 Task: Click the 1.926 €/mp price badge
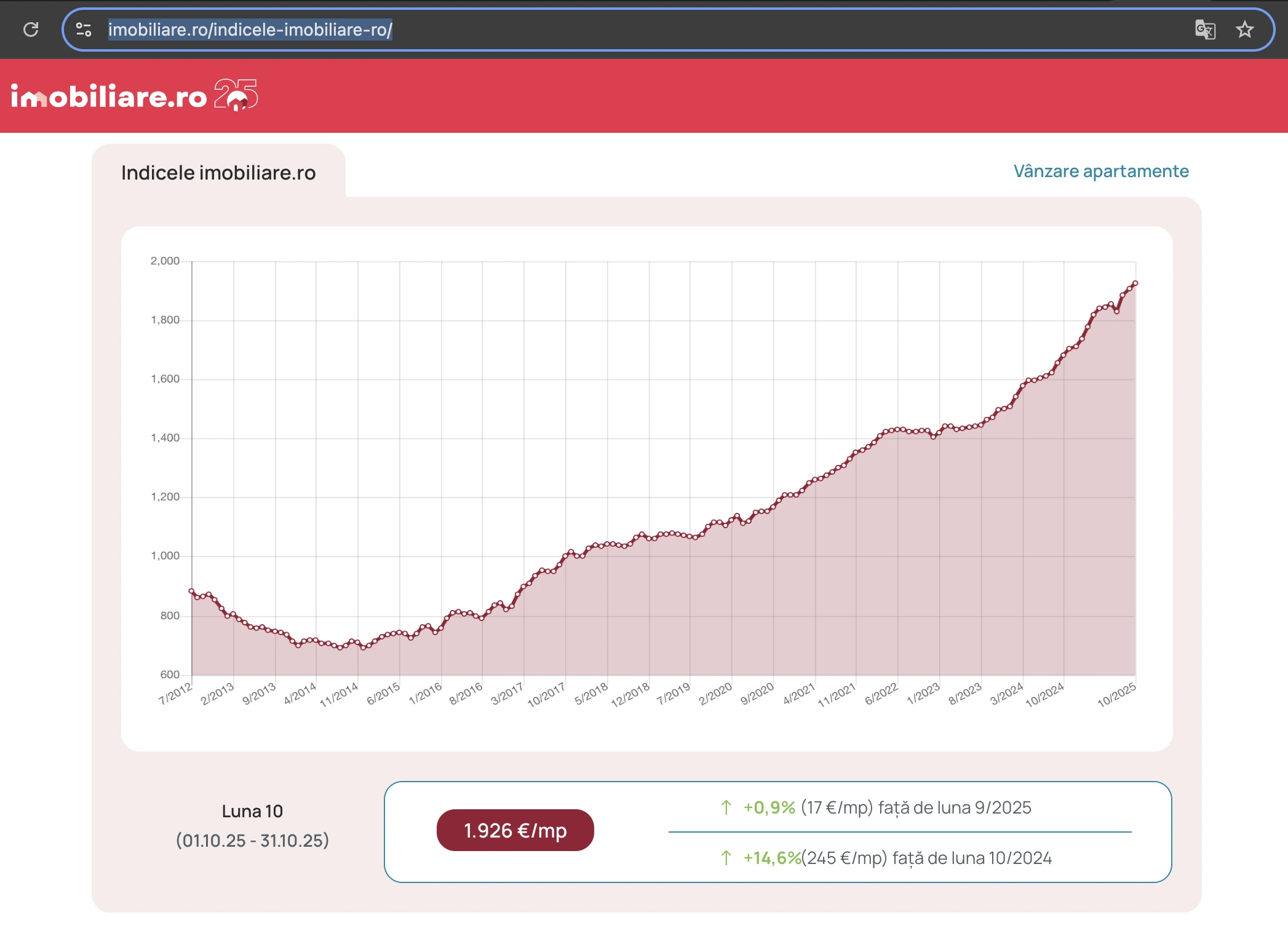(x=515, y=830)
